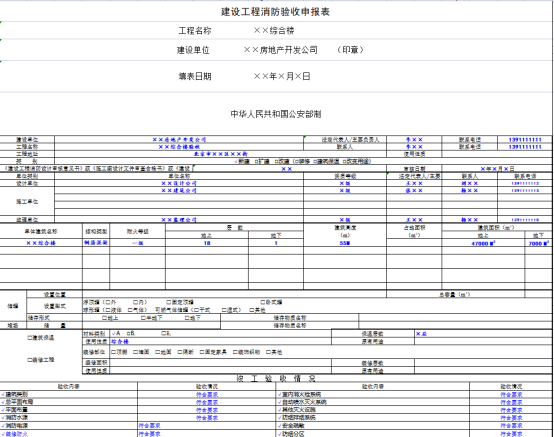Tick the 卧式罐 tank type checkbox

coord(263,302)
